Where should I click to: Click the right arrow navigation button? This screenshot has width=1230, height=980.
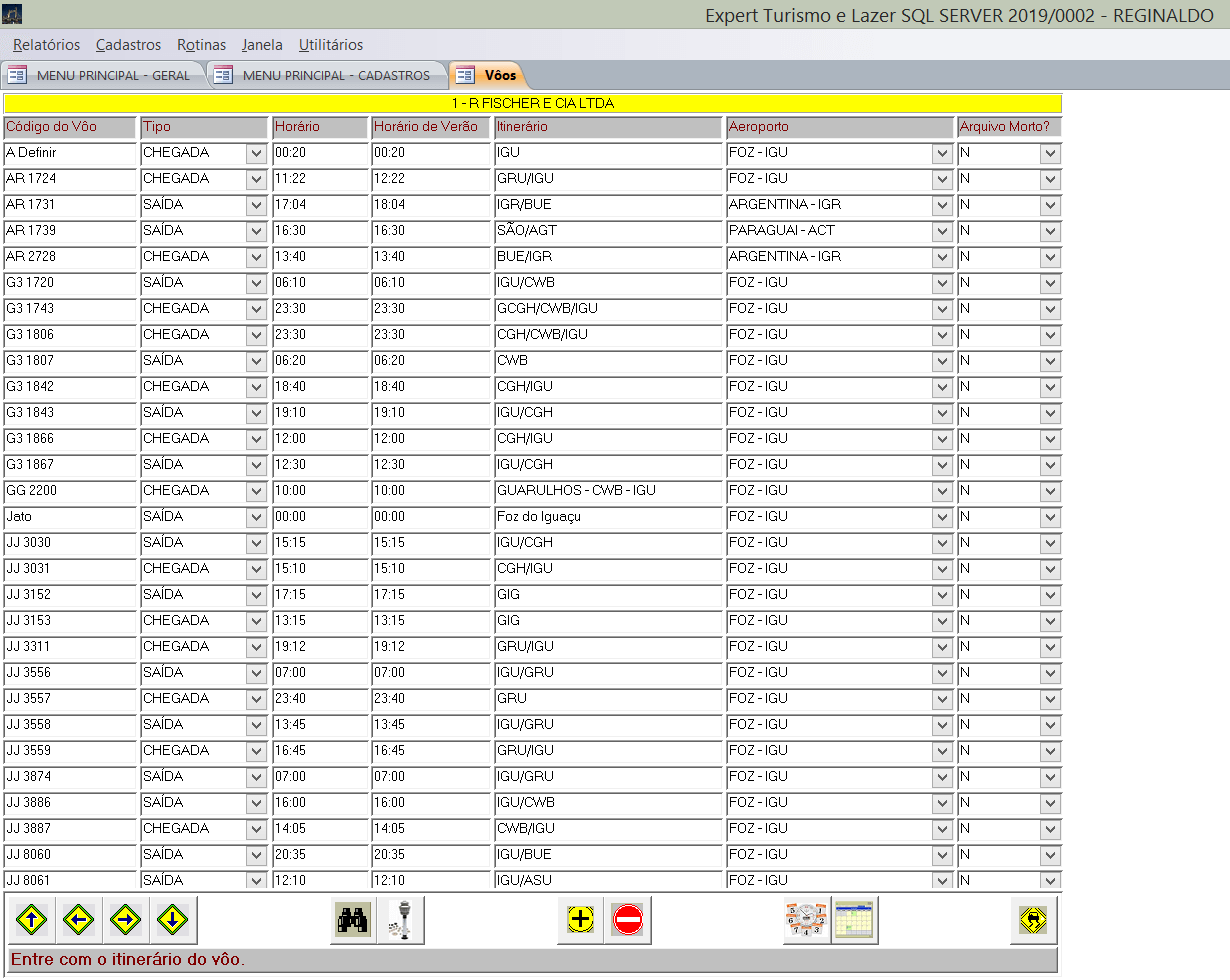coord(126,919)
